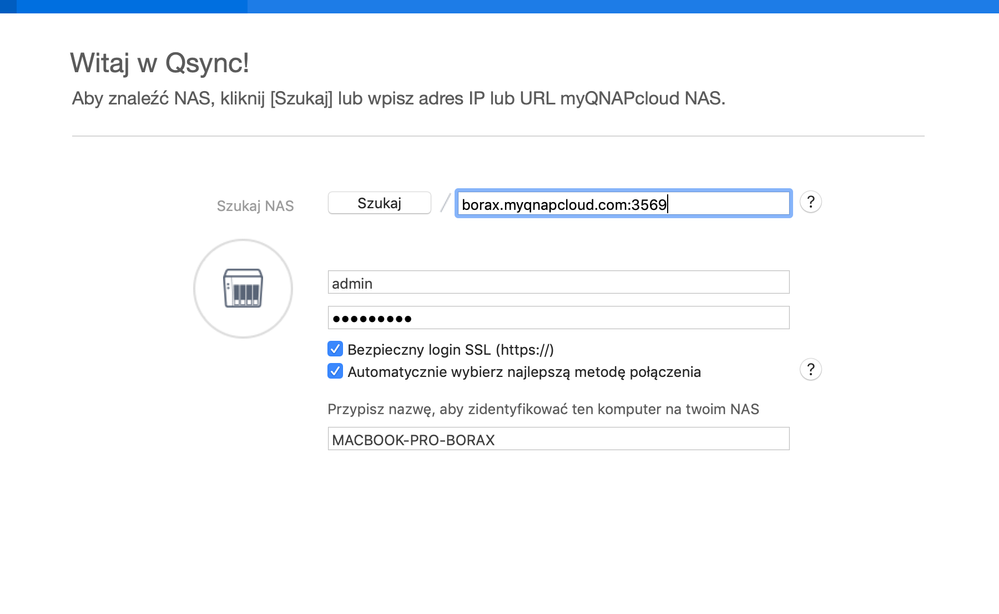The image size is (999, 614).
Task: Open help beside automatic connection method option
Action: [x=810, y=370]
